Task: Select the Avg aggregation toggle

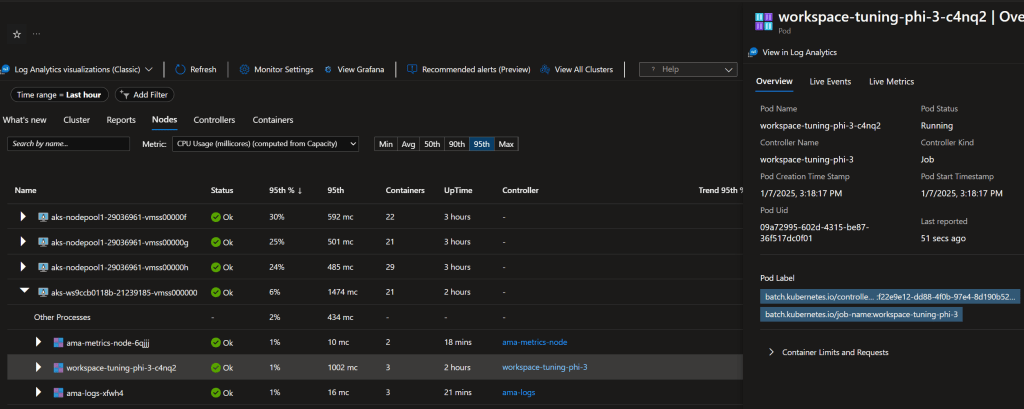Action: click(408, 144)
